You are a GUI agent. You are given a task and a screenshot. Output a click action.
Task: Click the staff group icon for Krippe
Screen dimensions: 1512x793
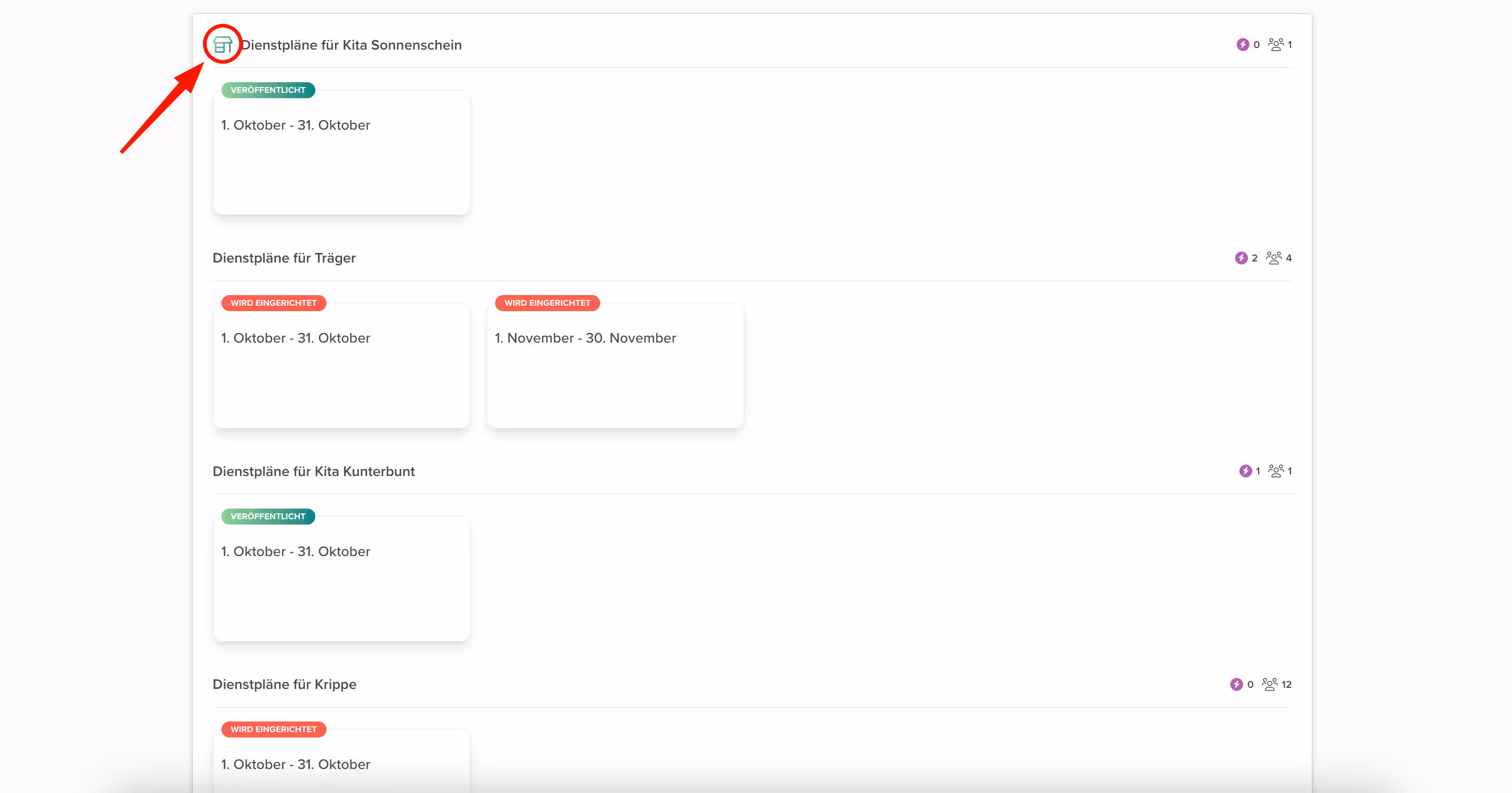click(1269, 685)
